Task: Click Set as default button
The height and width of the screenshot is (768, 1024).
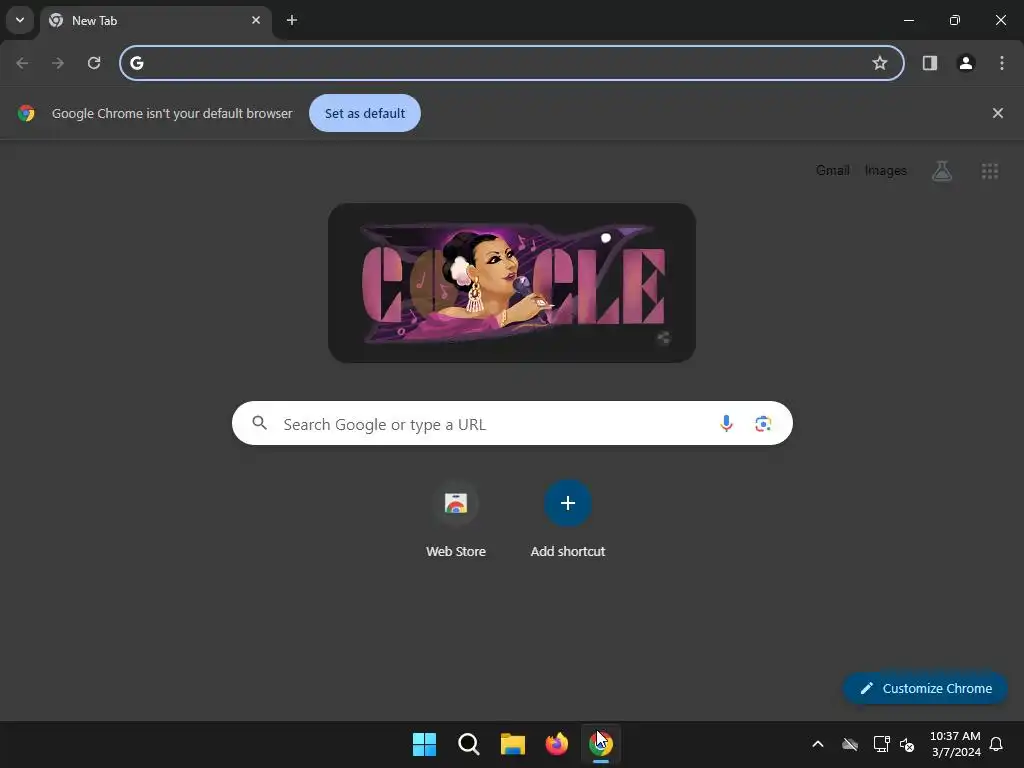Action: 365,113
